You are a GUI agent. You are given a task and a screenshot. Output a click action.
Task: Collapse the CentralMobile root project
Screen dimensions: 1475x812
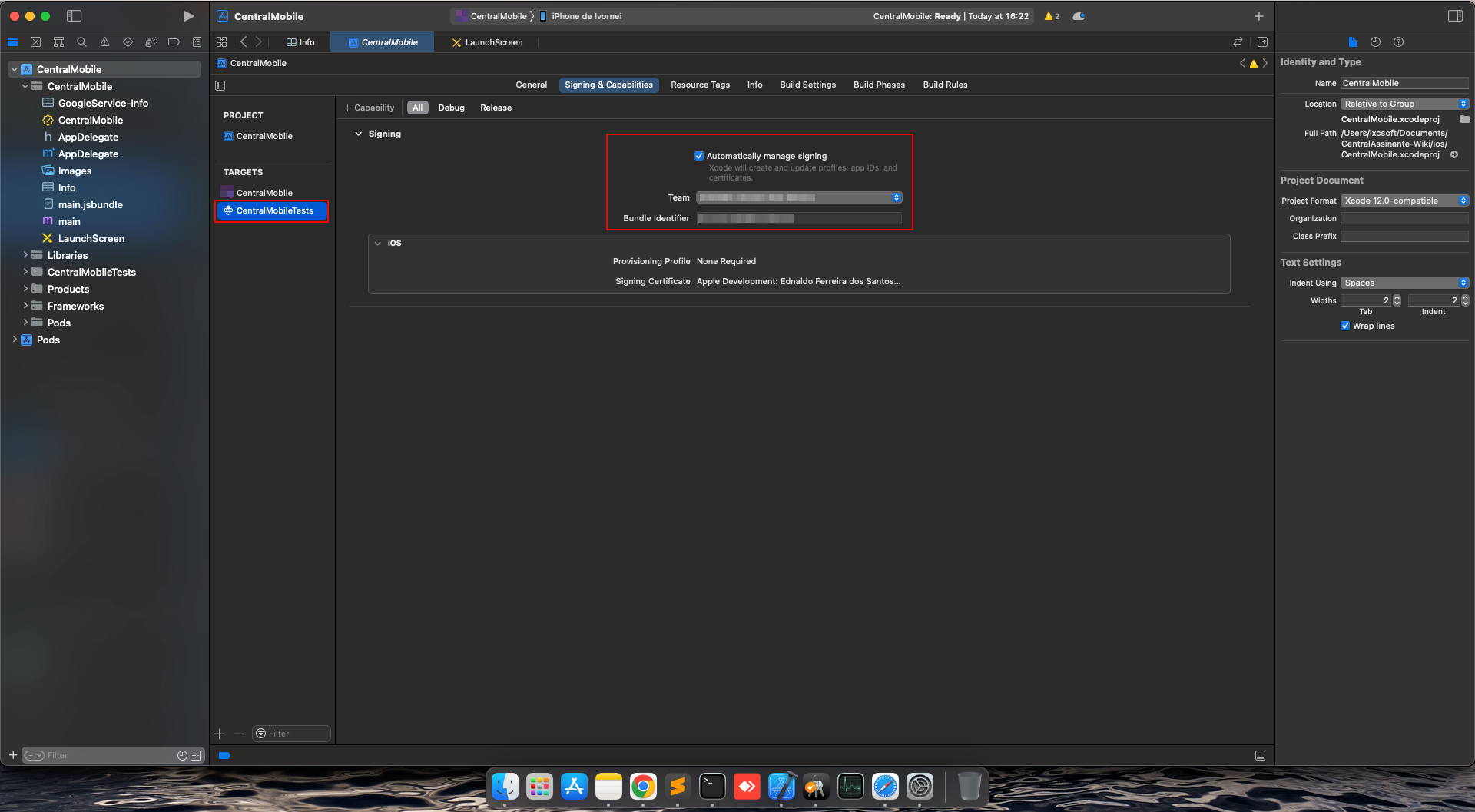pyautogui.click(x=15, y=69)
